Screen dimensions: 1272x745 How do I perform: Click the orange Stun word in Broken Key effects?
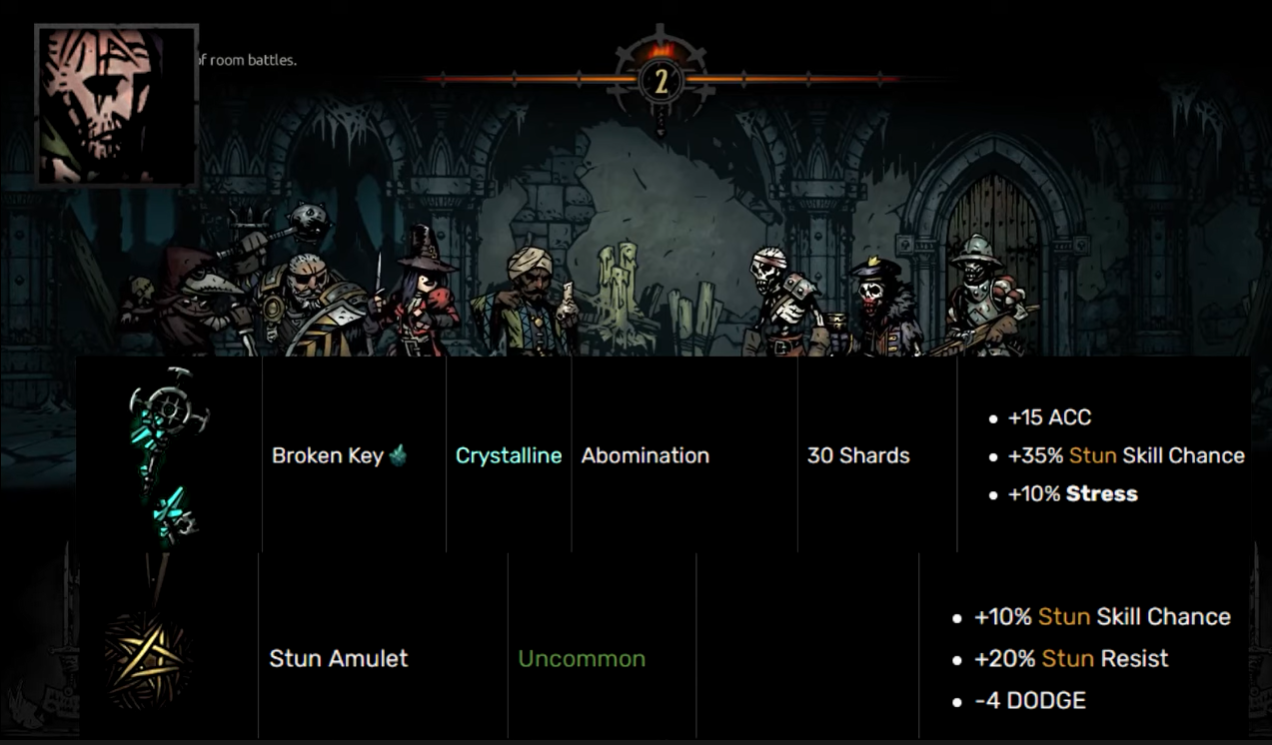[1092, 456]
